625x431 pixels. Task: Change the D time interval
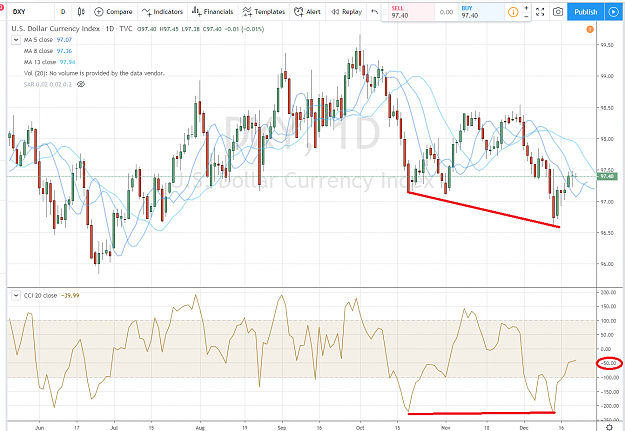tap(63, 12)
